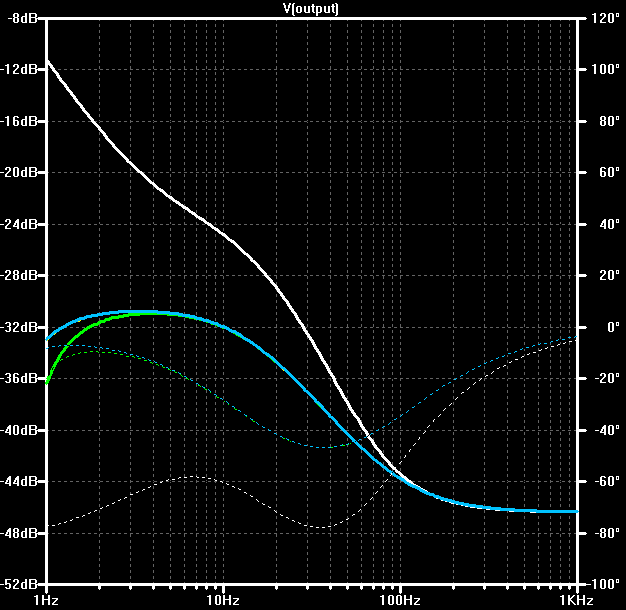Click the 120° phase axis label
This screenshot has width=626, height=610.
(606, 18)
